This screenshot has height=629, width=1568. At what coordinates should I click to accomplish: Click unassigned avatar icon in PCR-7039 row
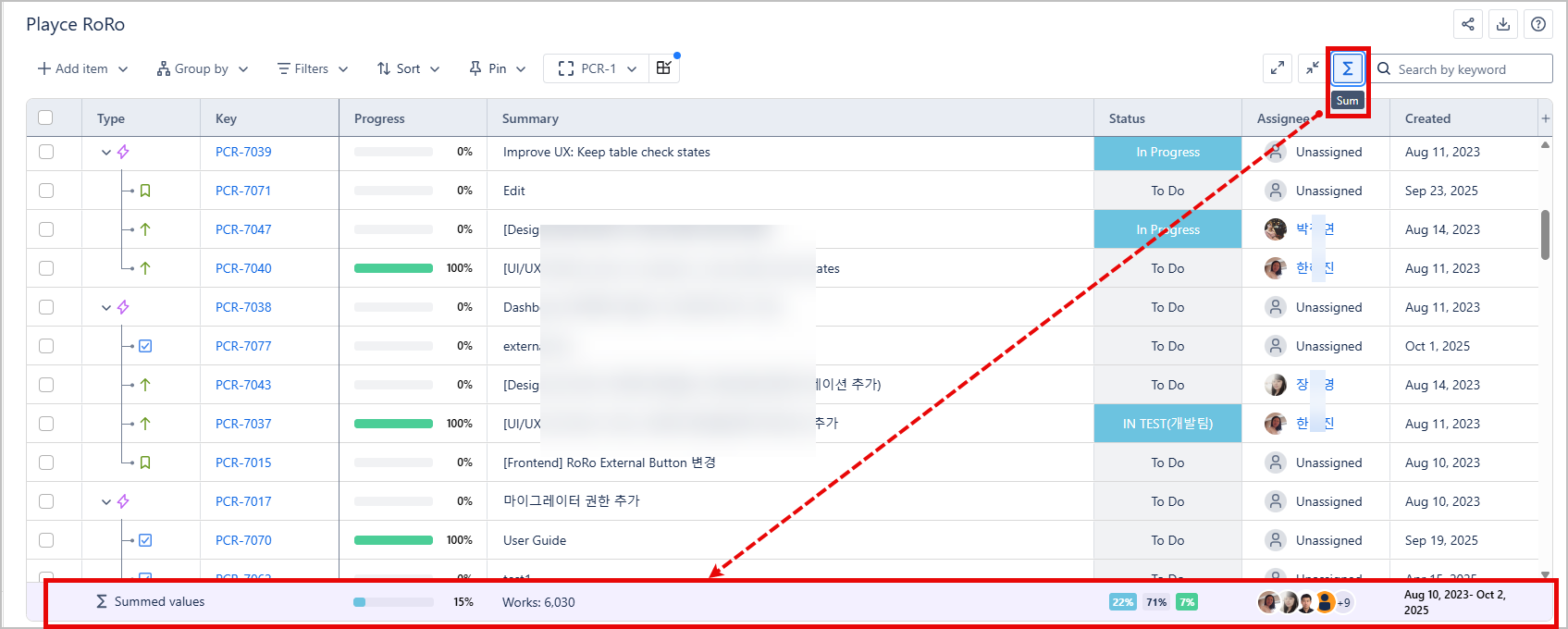1276,152
